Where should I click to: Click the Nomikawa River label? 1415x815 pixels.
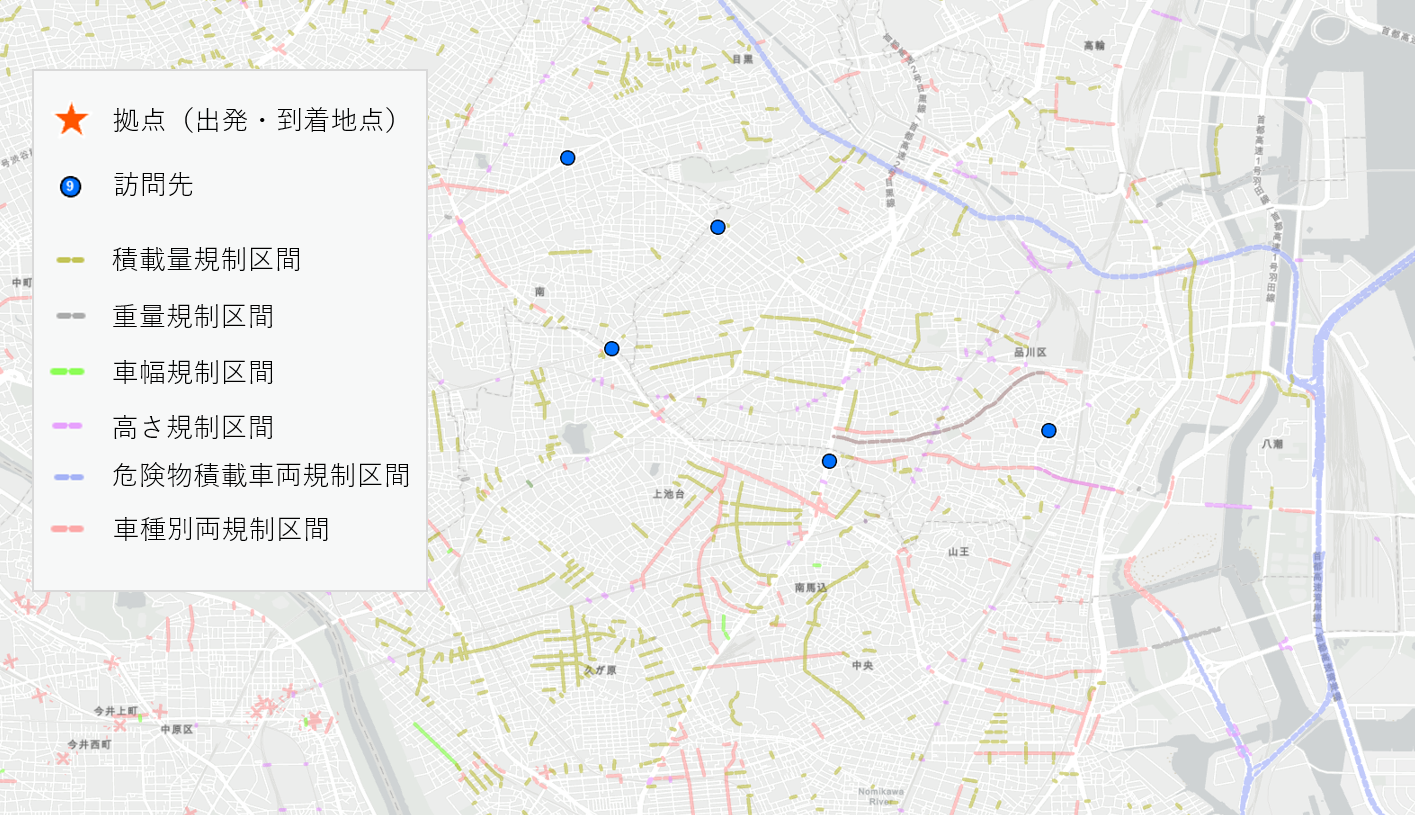point(880,796)
